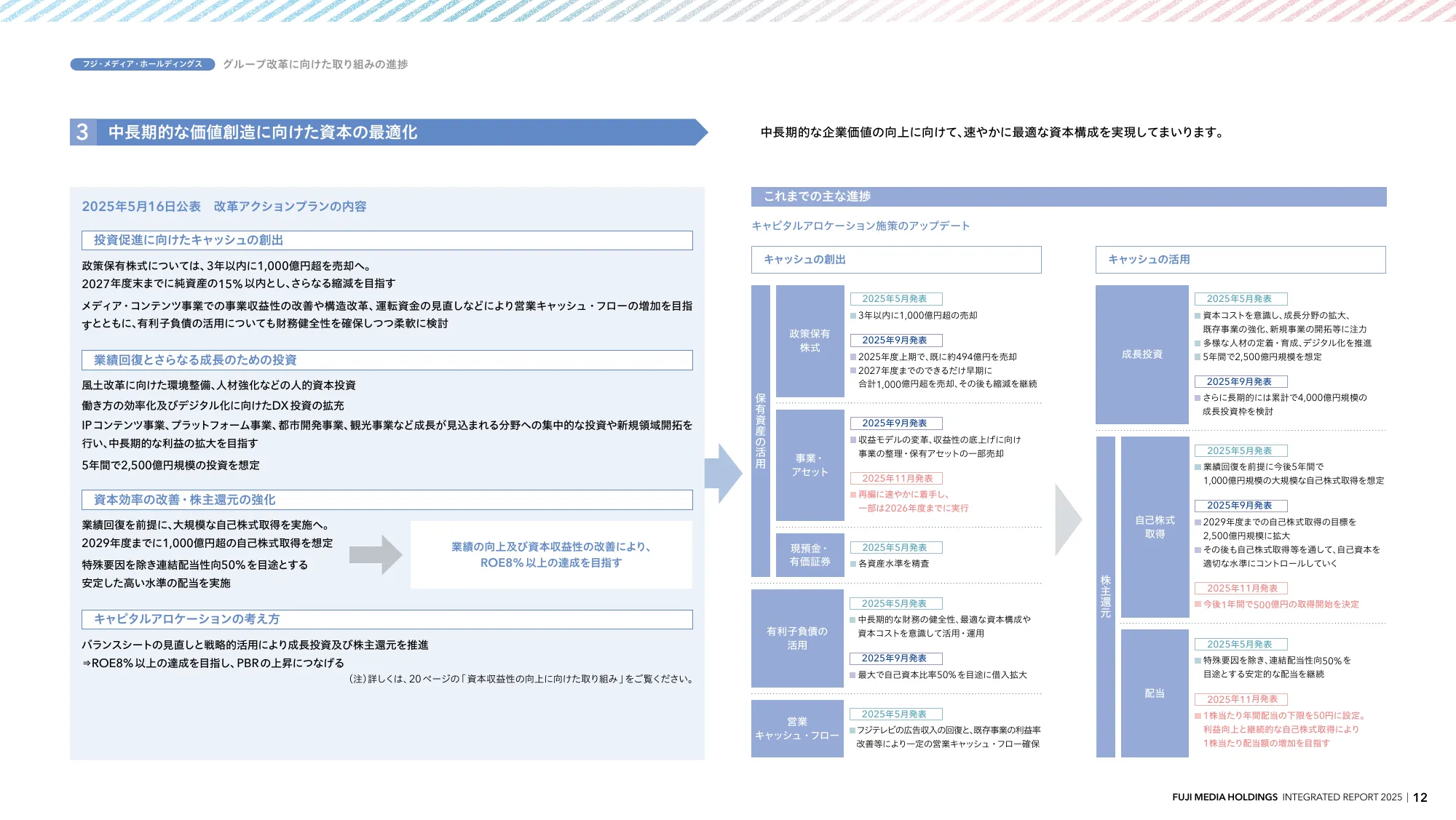The width and height of the screenshot is (1456, 820).
Task: Click 2025年9月発表 tag in 政策保有株式 row
Action: coord(897,341)
